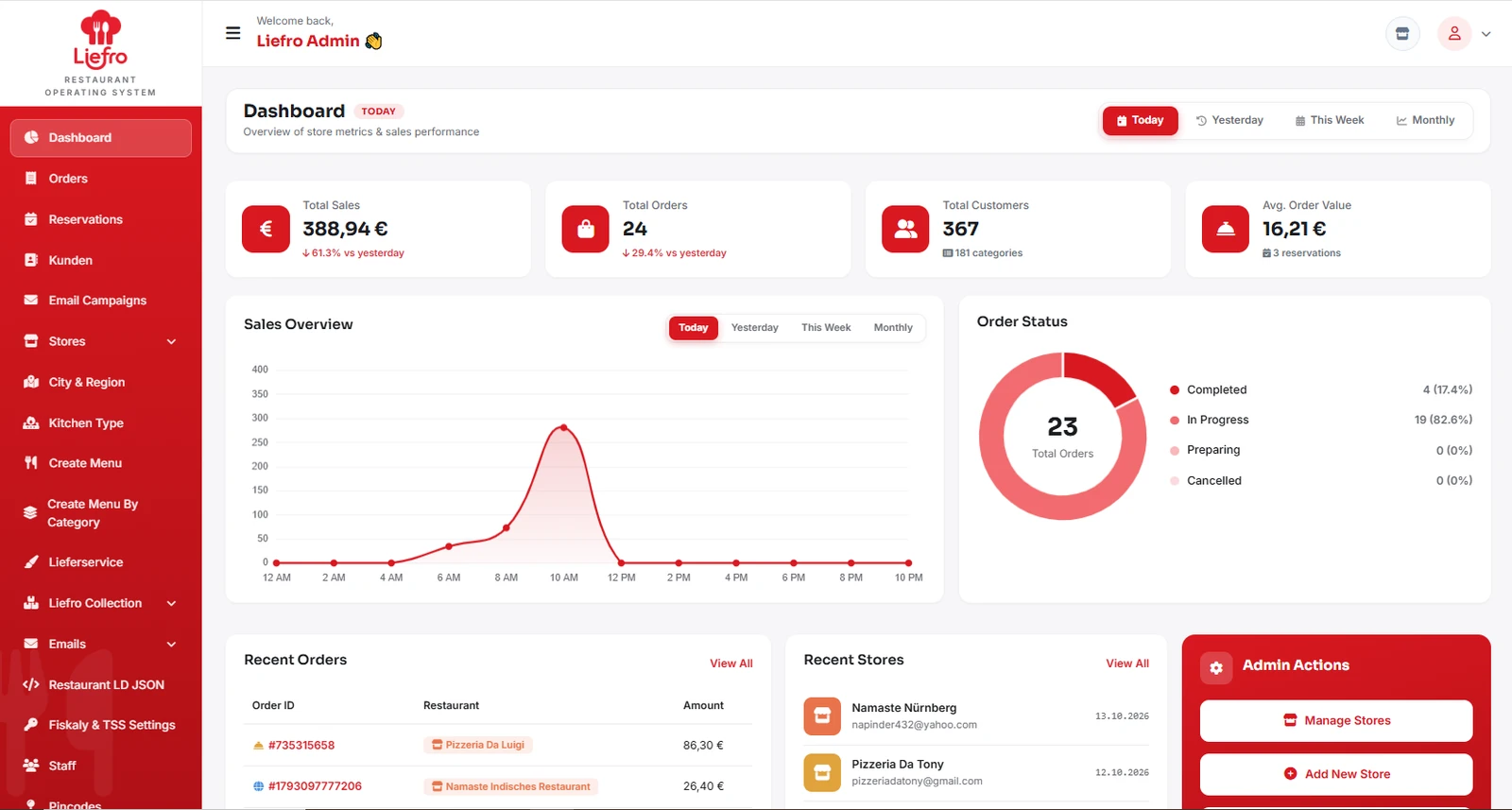Switch dashboard range to Yesterday
Screen dimensions: 1512x810
tap(1229, 120)
